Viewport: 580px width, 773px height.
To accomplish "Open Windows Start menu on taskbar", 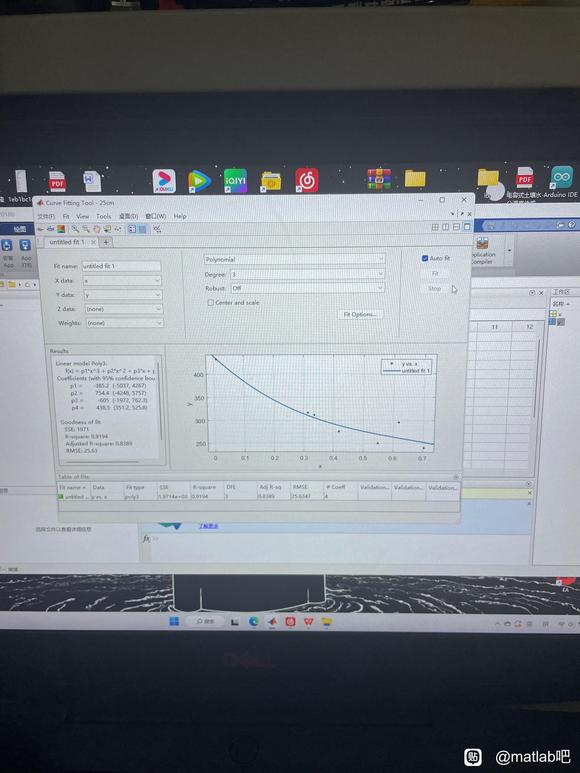I will 174,621.
